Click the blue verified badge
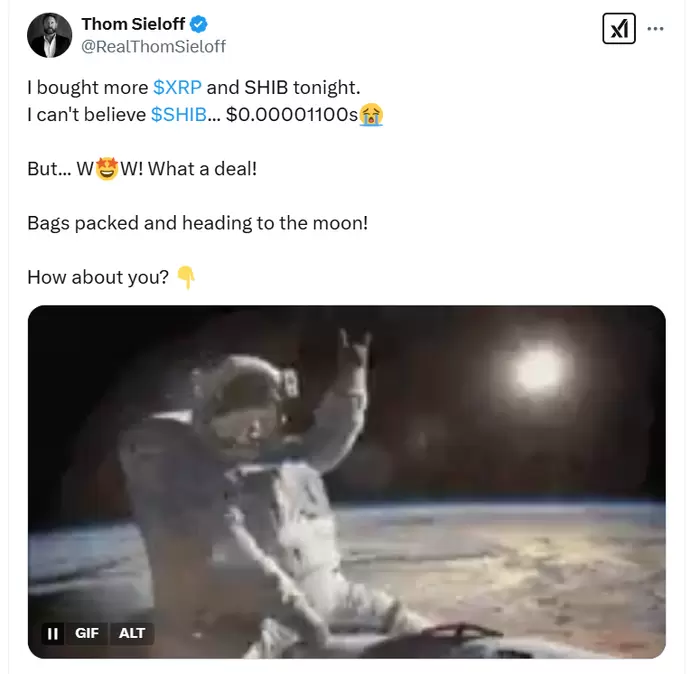700x674 pixels. 198,24
